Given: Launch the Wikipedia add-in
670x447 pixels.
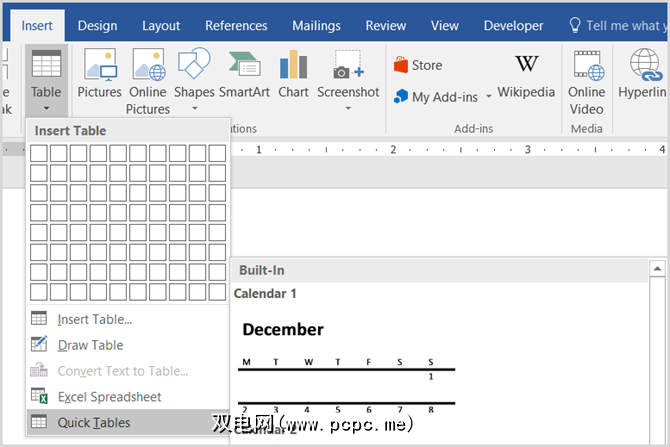Looking at the screenshot, I should 526,76.
